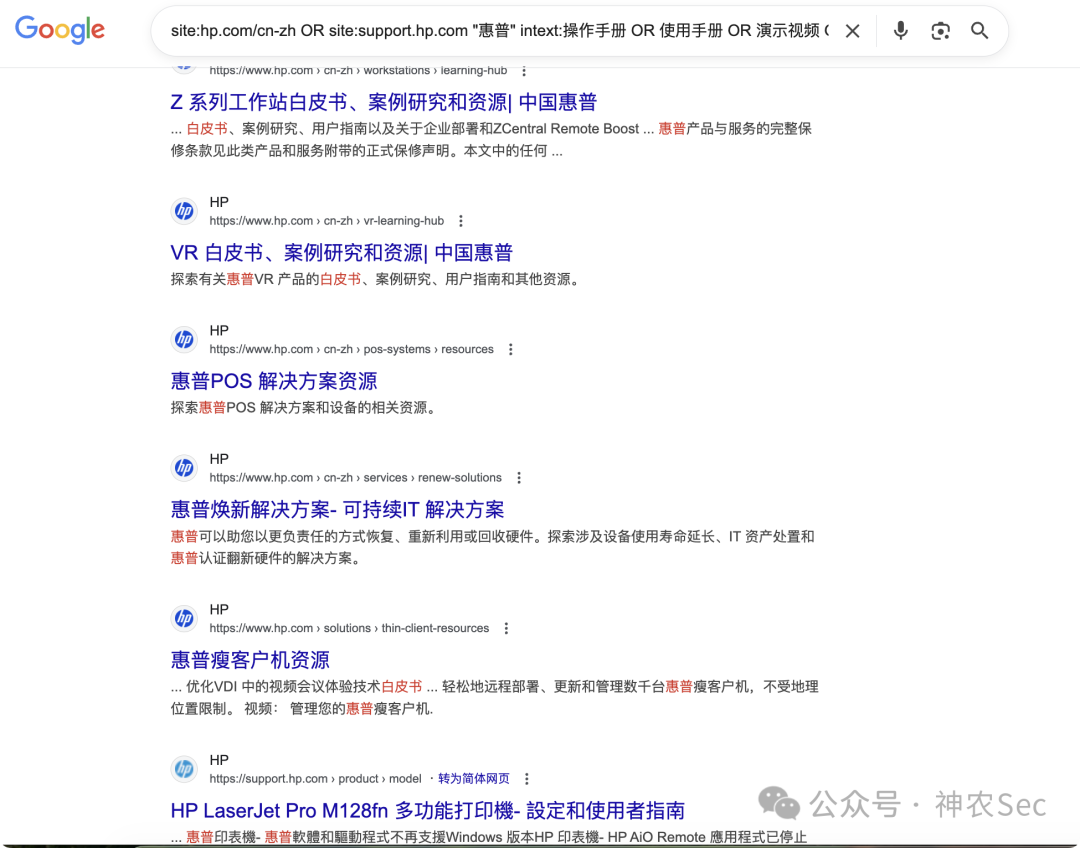Open the 惠普瘦客户机资源 result
Viewport: 1080px width, 848px height.
(250, 660)
